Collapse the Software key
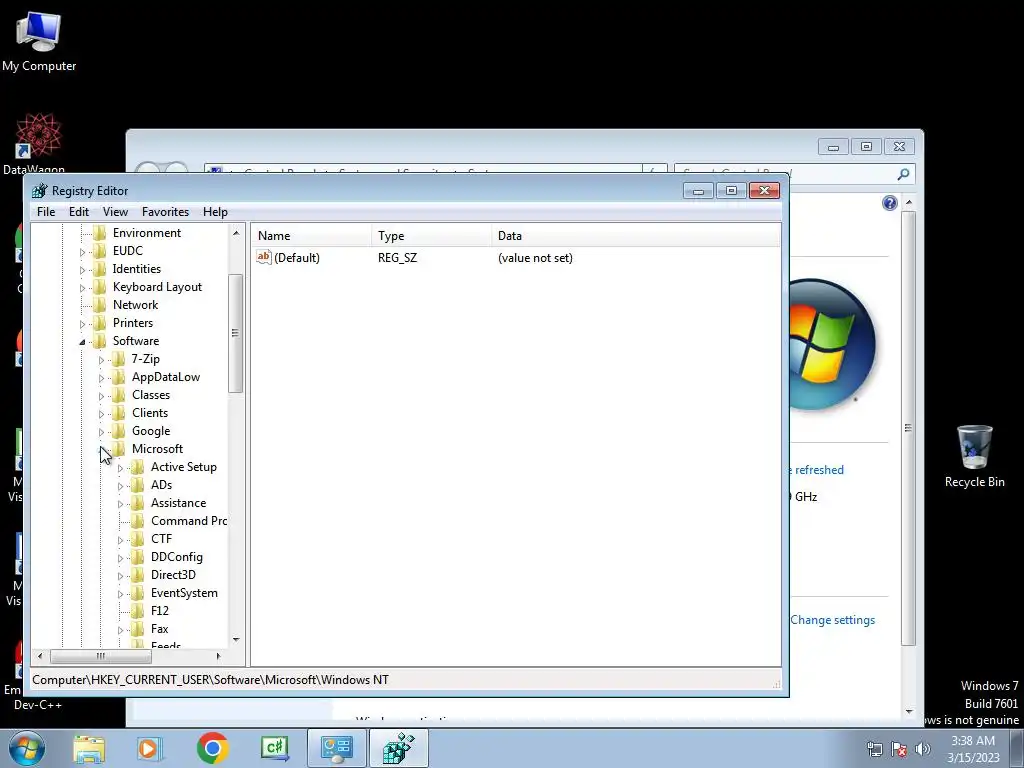Screen dimensions: 1024x768 tap(82, 342)
